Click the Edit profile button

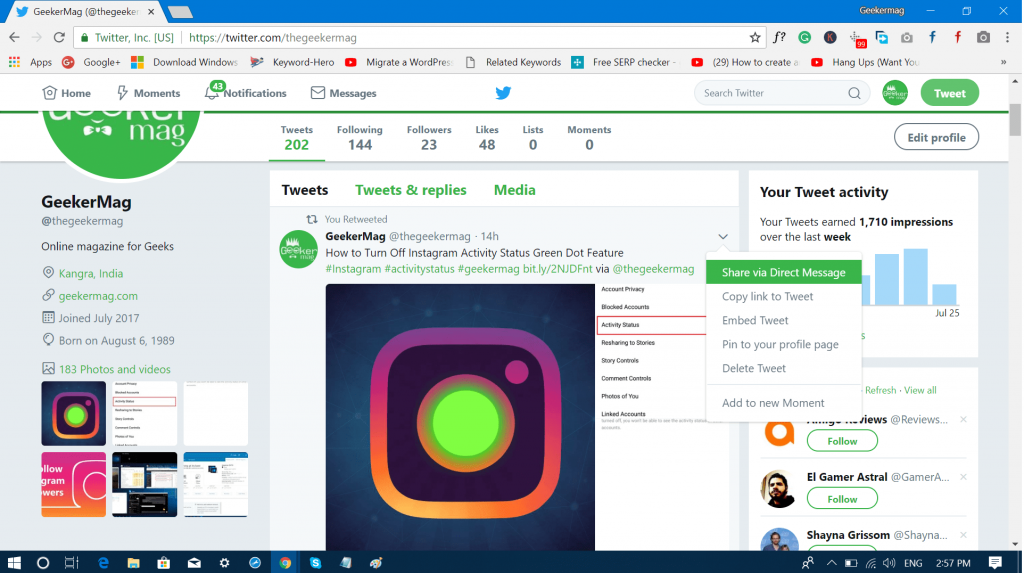tap(936, 137)
